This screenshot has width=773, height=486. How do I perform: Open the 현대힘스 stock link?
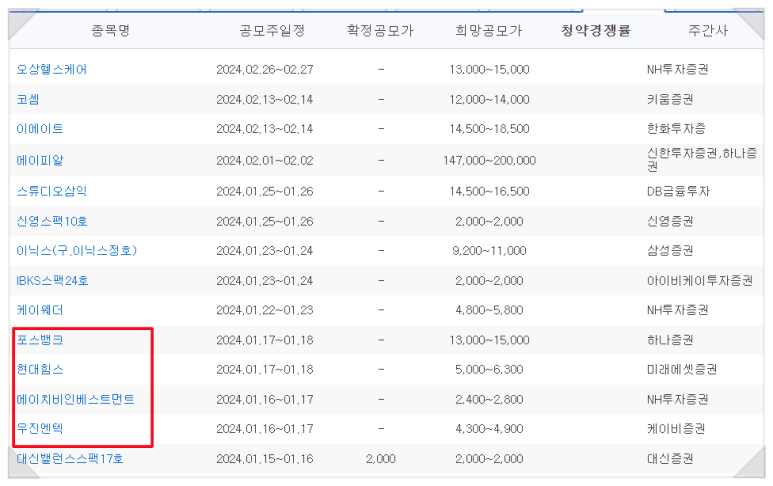click(40, 370)
